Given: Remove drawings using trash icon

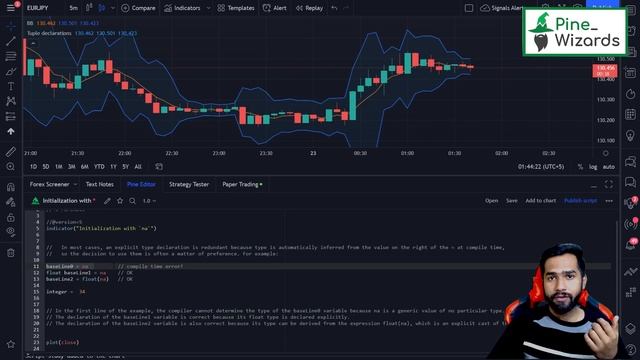Looking at the screenshot, I should pos(11,253).
